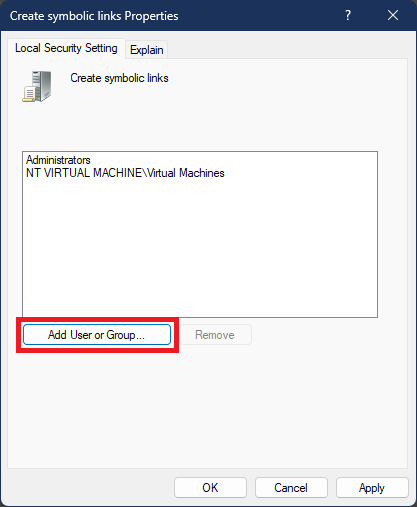Click the scroll document on the policy icon
The image size is (417, 507).
(x=29, y=94)
